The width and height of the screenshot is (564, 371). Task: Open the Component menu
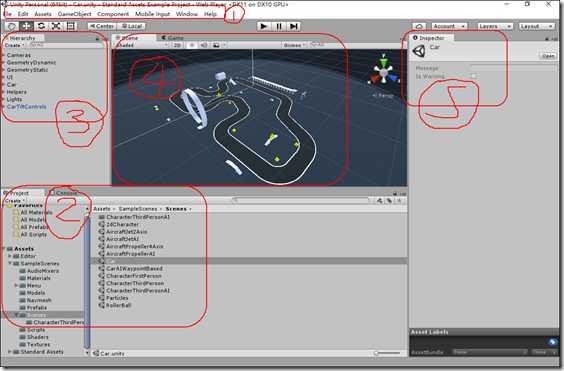pyautogui.click(x=113, y=14)
